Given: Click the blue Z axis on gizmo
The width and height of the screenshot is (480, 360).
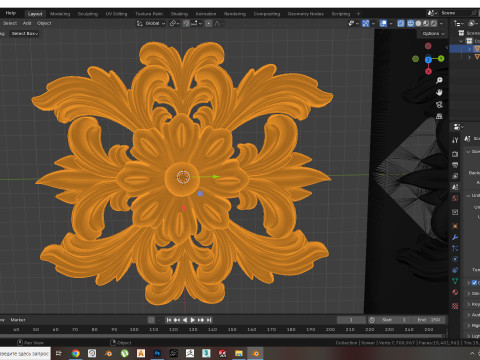Looking at the screenshot, I should point(428,59).
